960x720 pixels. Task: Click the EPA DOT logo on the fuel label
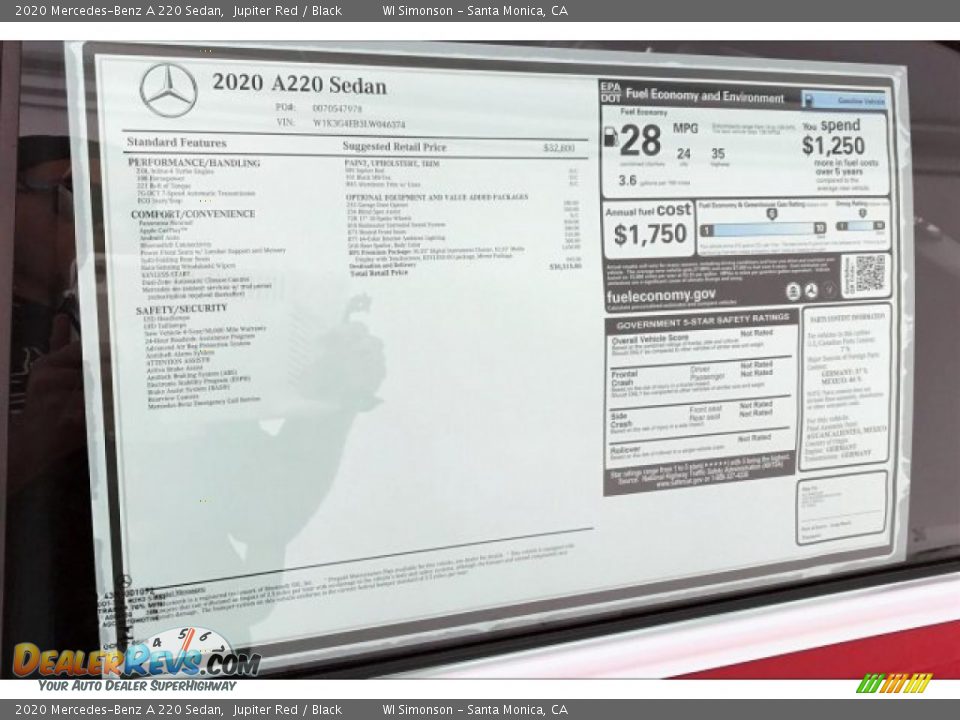pos(609,92)
